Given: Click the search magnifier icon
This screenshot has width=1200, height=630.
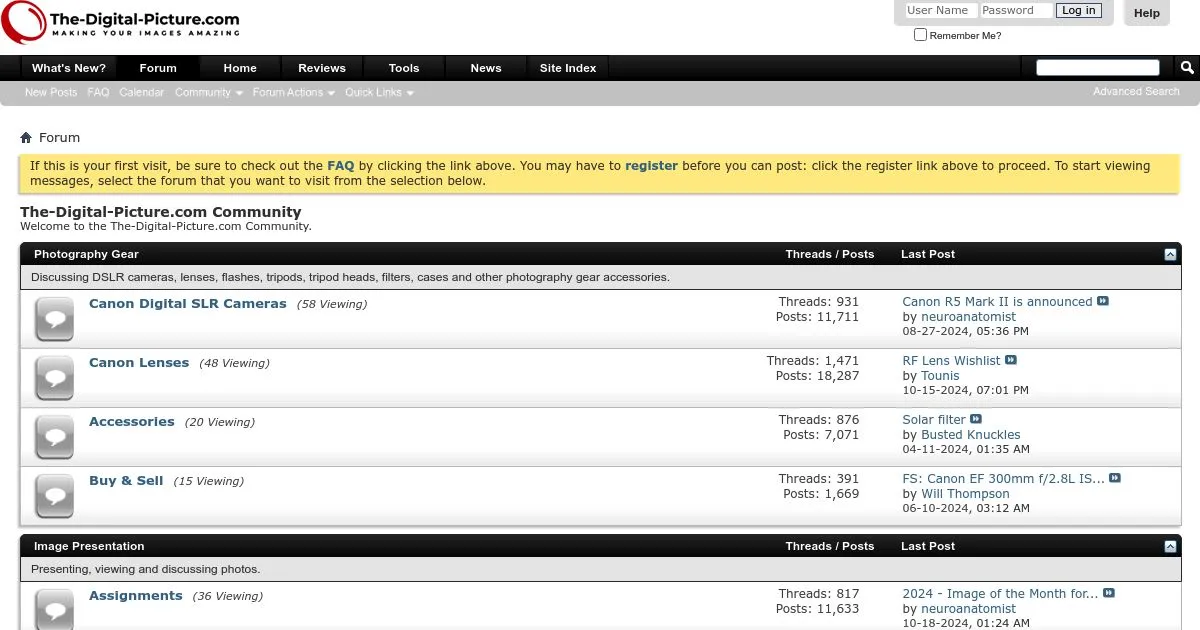Looking at the screenshot, I should click(1187, 68).
